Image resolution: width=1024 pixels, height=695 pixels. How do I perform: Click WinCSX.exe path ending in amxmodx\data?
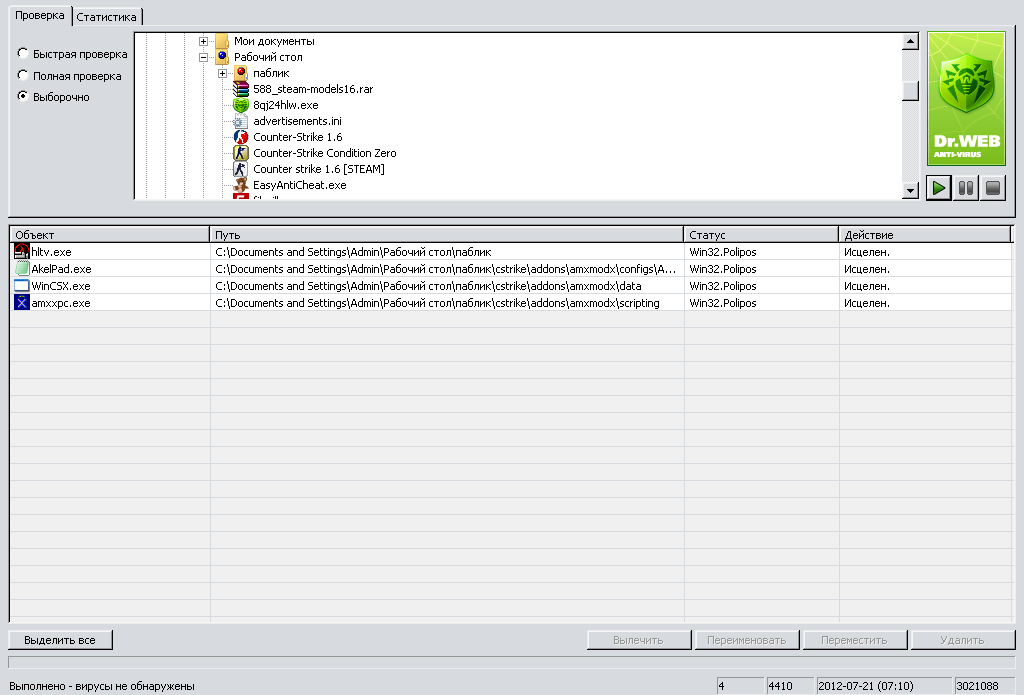(x=428, y=286)
